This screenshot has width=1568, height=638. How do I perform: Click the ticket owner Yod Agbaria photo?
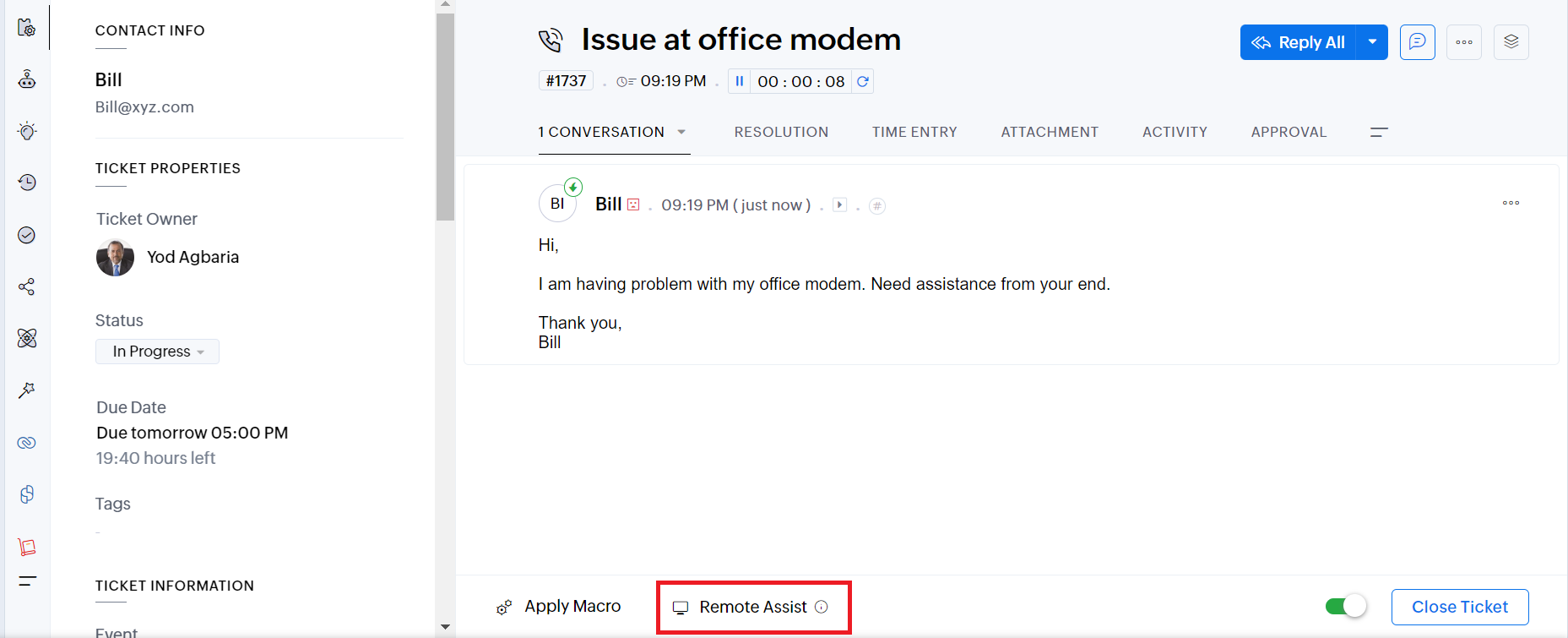tap(115, 257)
